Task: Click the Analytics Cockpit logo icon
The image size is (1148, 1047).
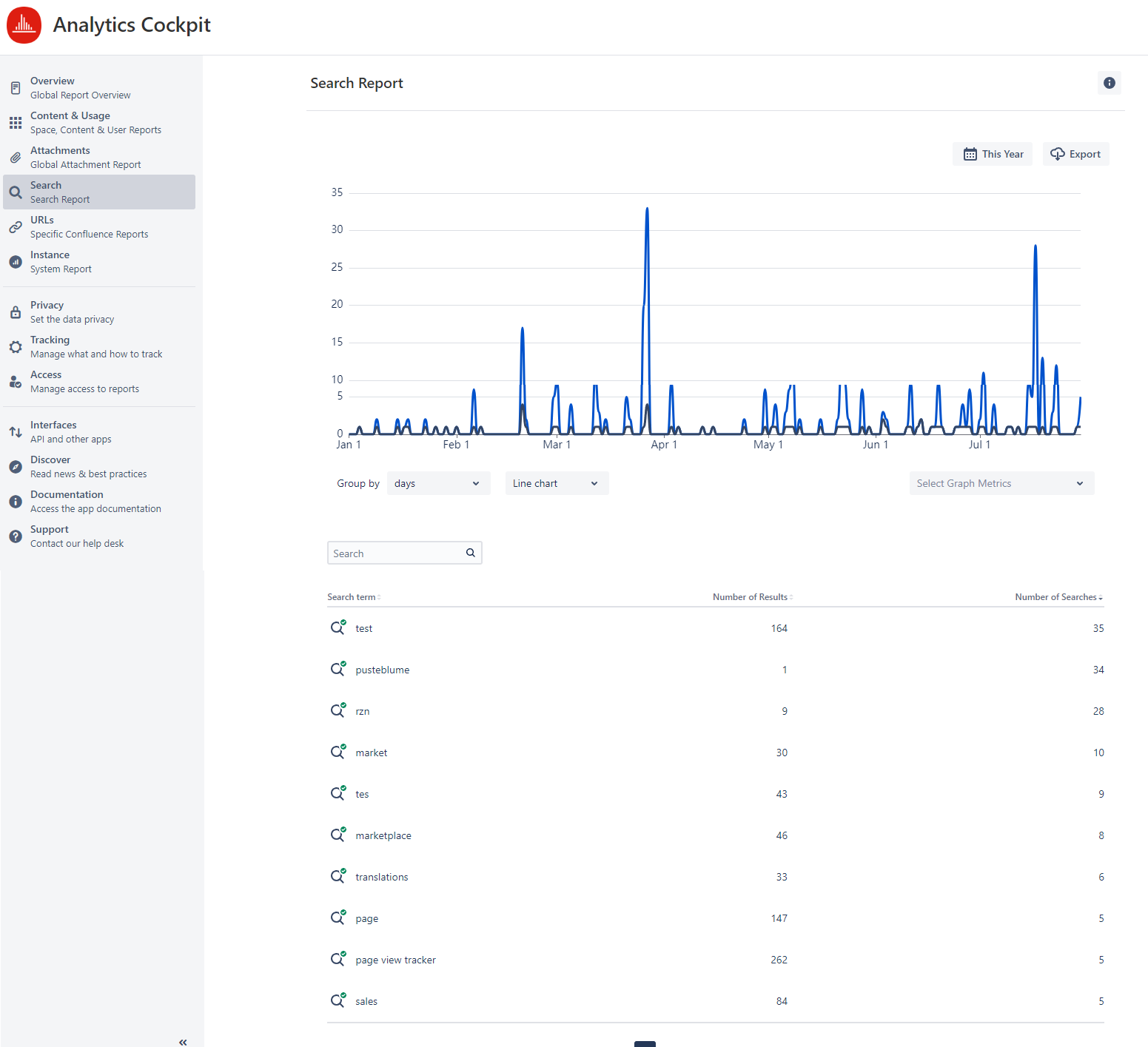Action: pos(24,25)
